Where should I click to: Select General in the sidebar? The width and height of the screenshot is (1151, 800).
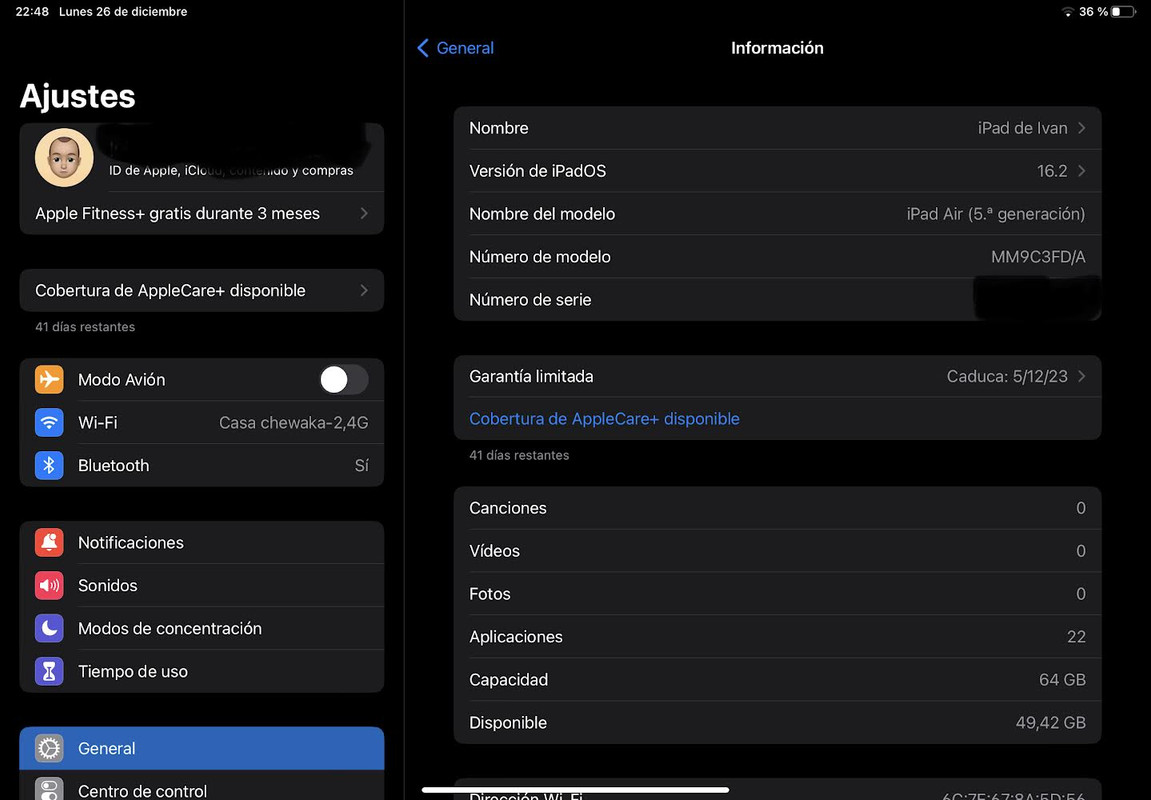202,748
